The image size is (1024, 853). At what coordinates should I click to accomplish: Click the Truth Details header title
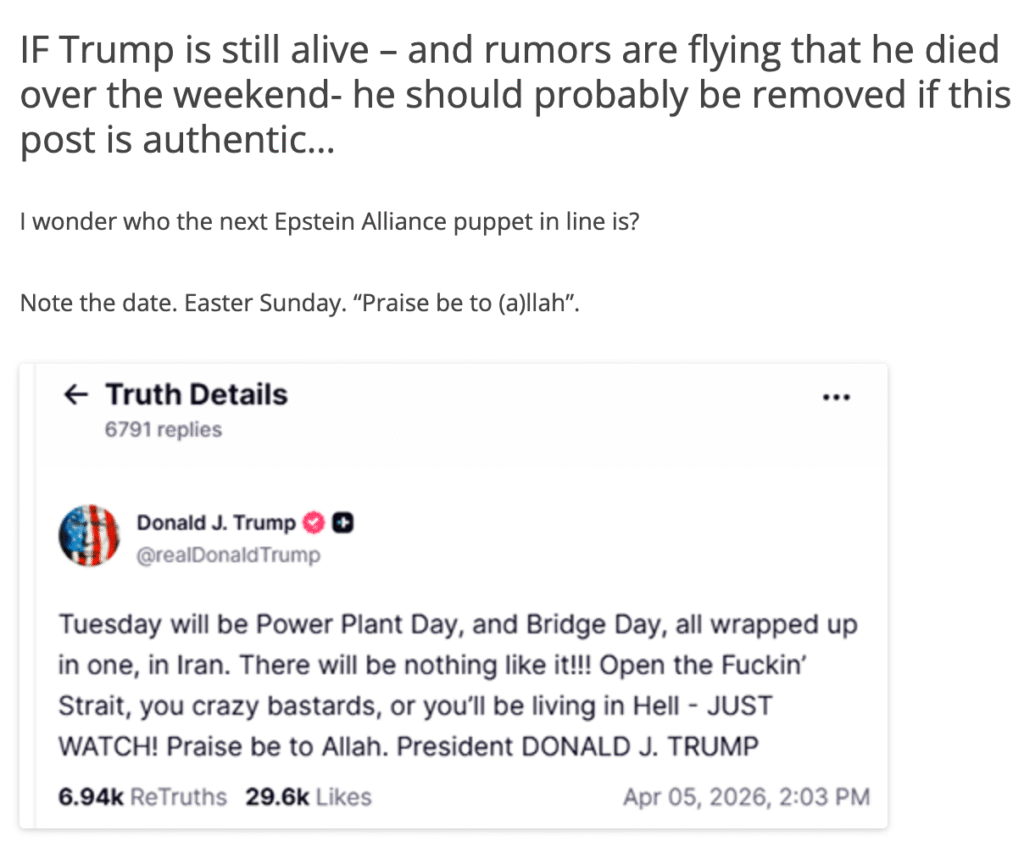point(197,395)
